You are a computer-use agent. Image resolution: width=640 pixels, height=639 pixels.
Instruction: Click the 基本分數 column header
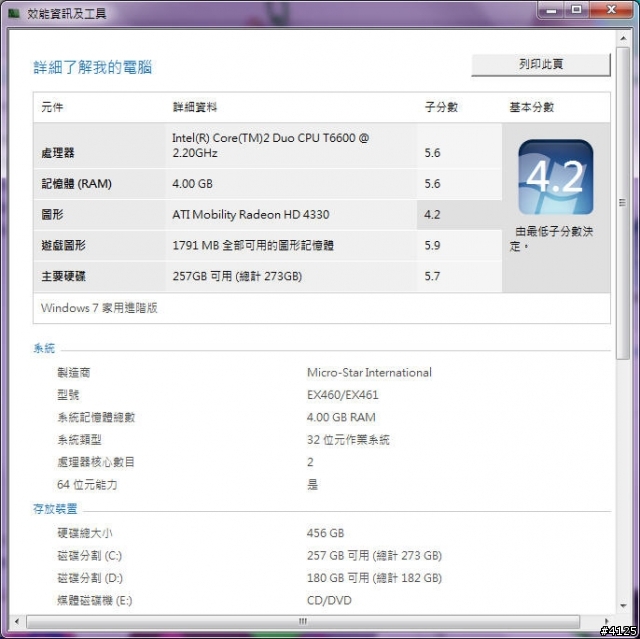531,107
